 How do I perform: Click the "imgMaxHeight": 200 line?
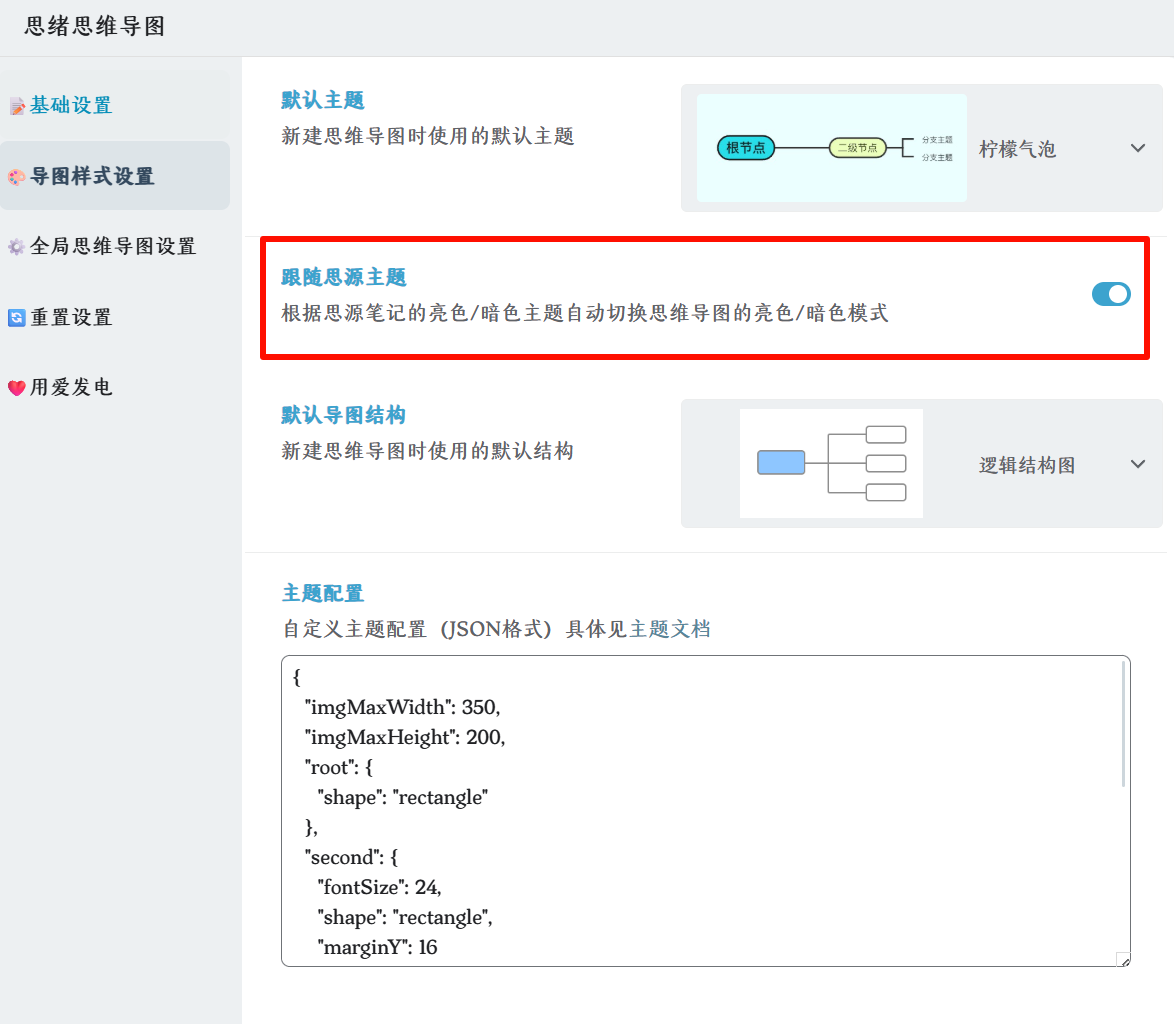pos(405,737)
